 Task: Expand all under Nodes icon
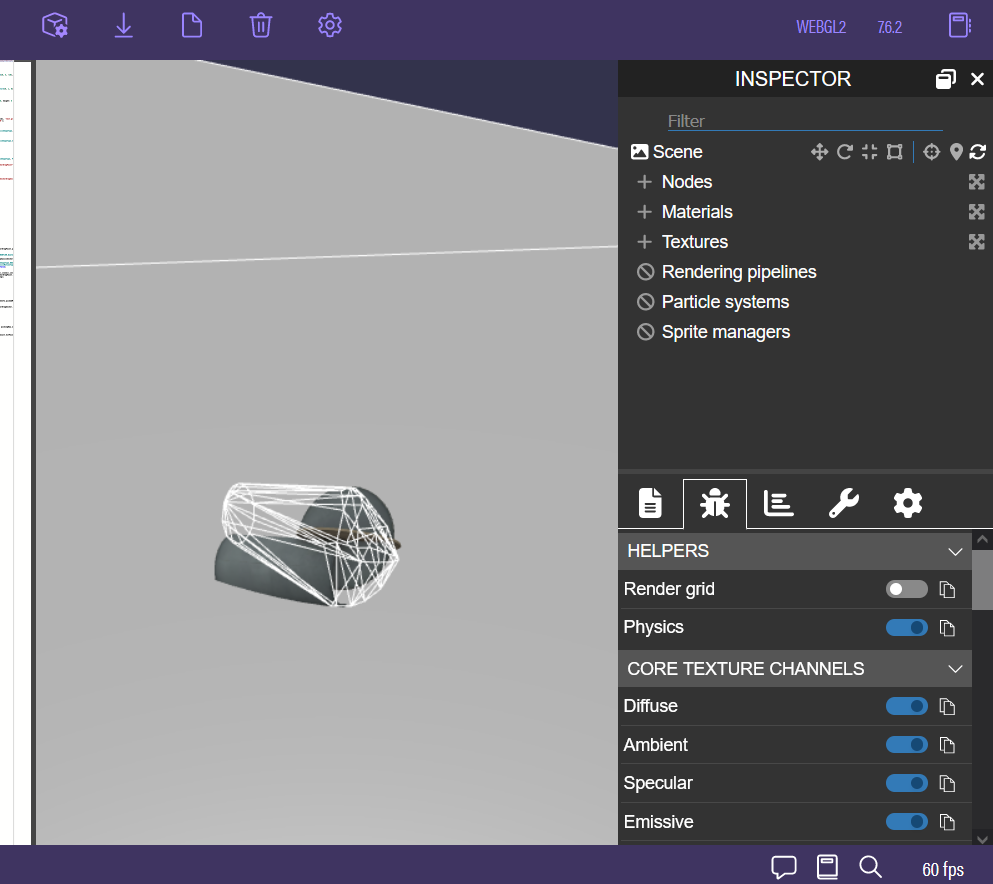tap(977, 182)
